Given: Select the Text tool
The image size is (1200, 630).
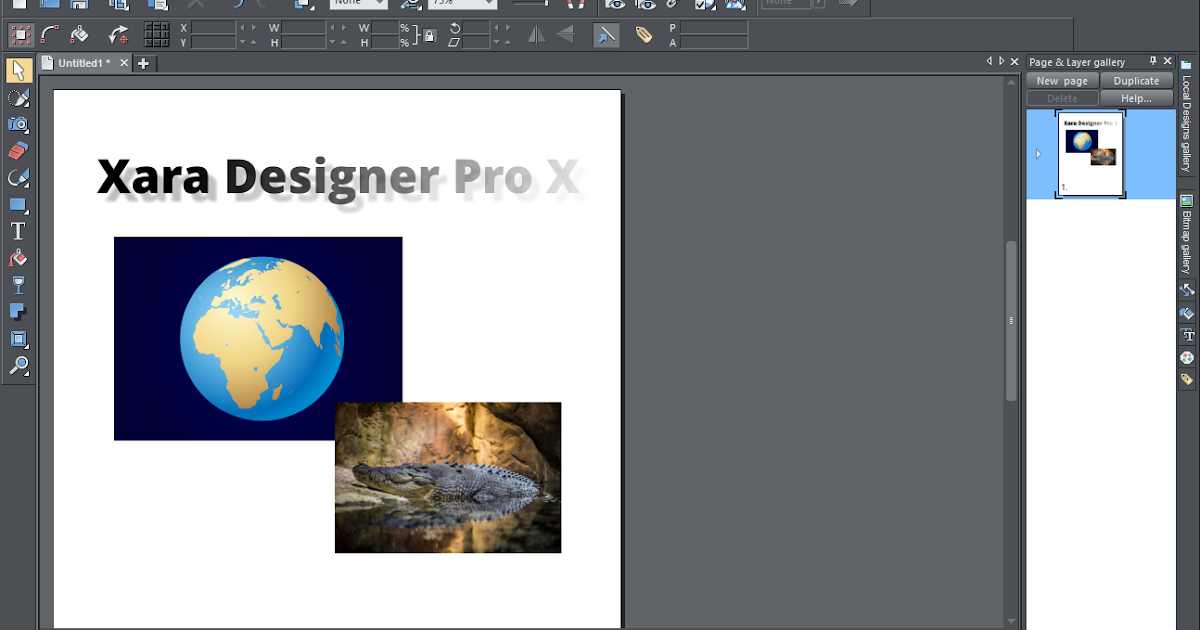Looking at the screenshot, I should (x=17, y=231).
